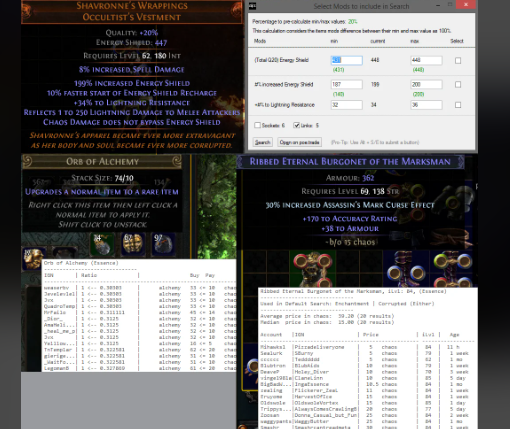Click the Holey_Diver row in price results
The height and width of the screenshot is (429, 510).
pos(367,372)
